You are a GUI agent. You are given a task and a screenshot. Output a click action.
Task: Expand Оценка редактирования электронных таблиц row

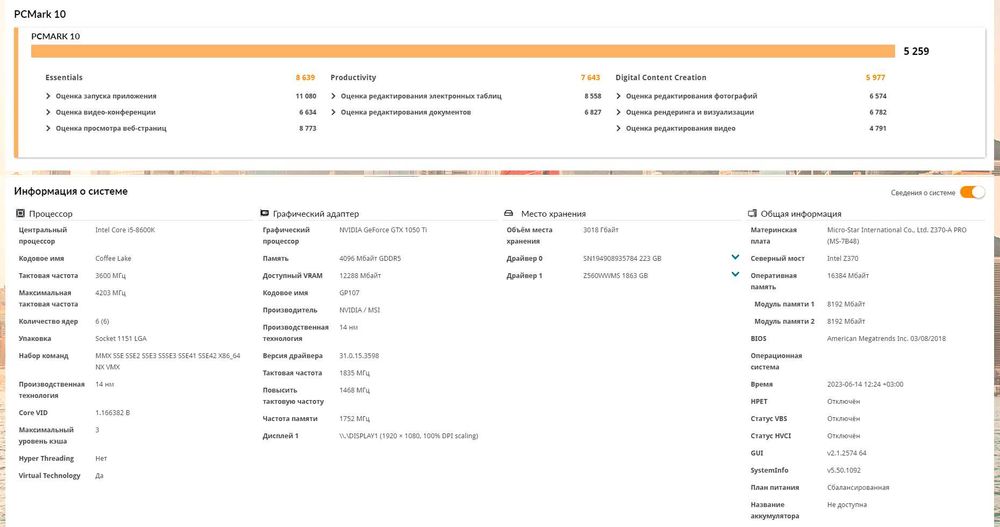333,96
